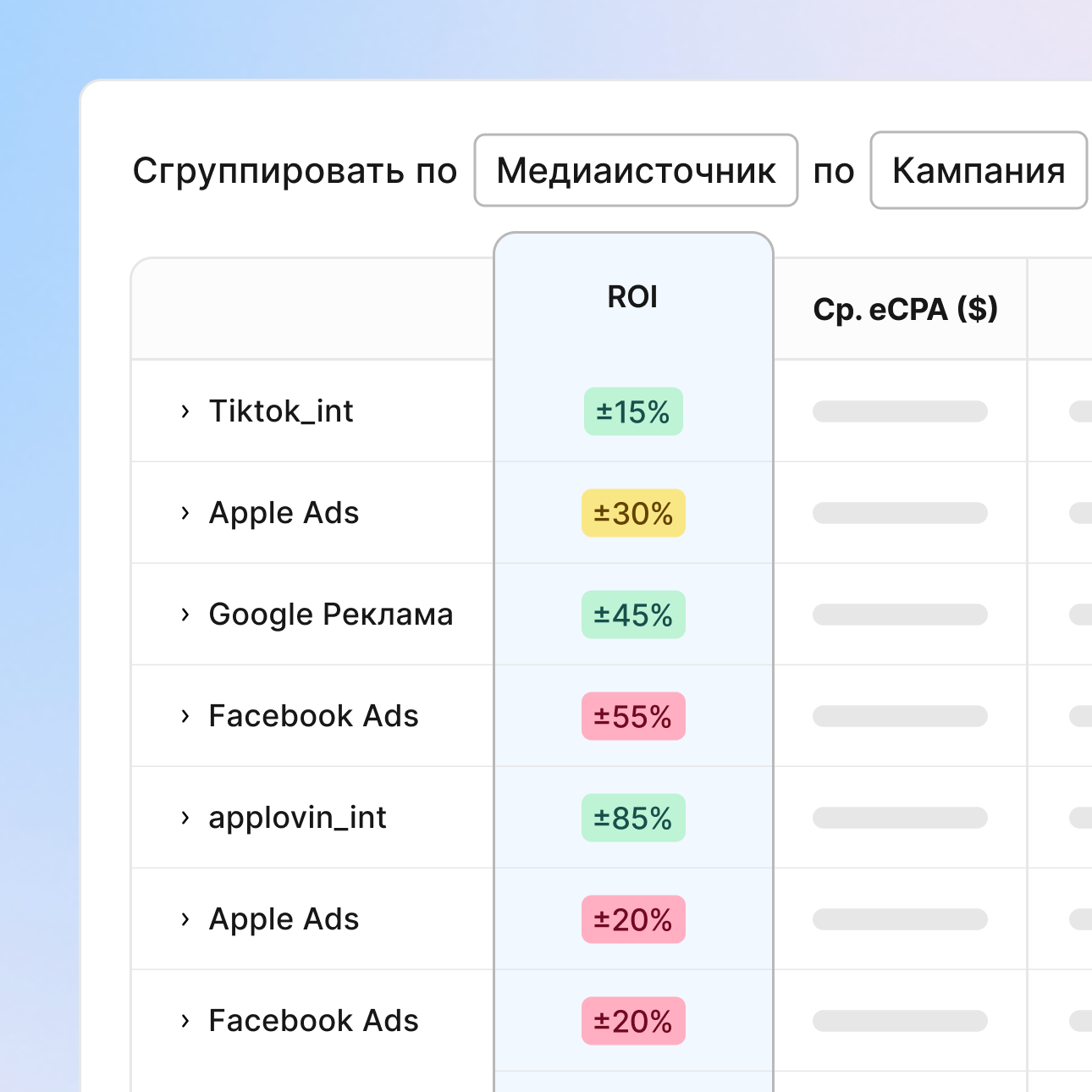Click the Ср. eCPA ($) column header
Viewport: 1092px width, 1092px height.
click(x=906, y=310)
